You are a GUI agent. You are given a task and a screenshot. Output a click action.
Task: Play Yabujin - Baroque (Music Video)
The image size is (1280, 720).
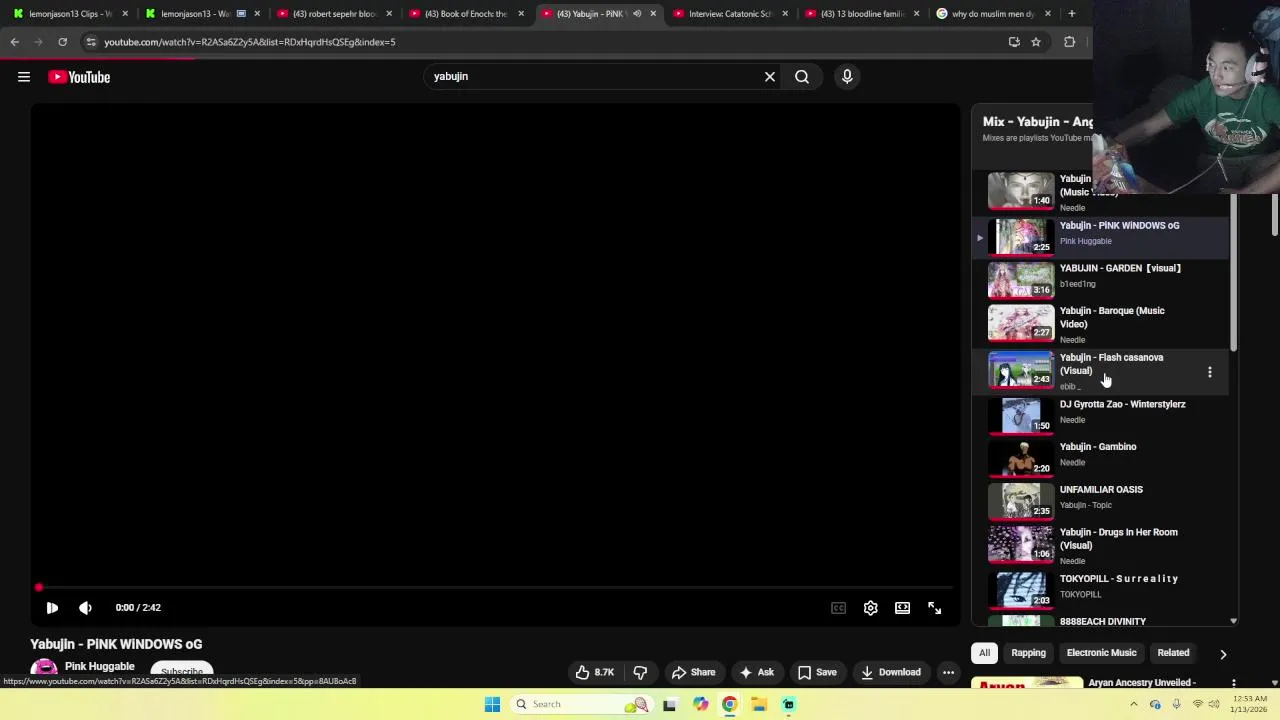pos(1100,324)
